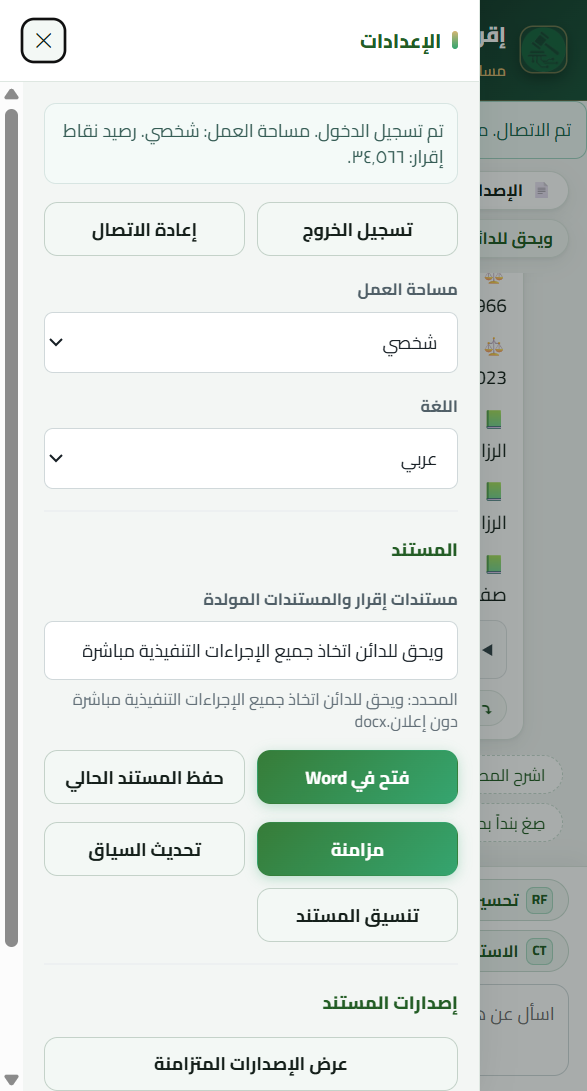Save with حفظ المستند الحالي button

pyautogui.click(x=144, y=777)
